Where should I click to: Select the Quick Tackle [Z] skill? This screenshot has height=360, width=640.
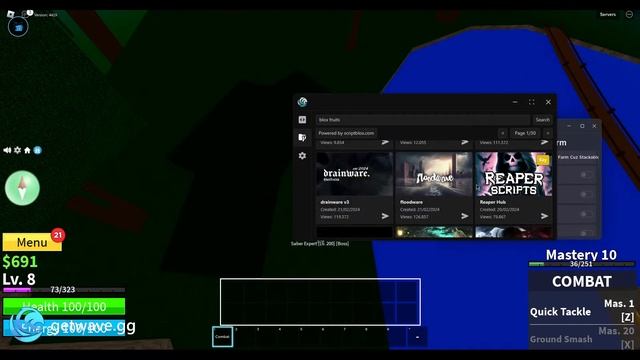pos(582,311)
